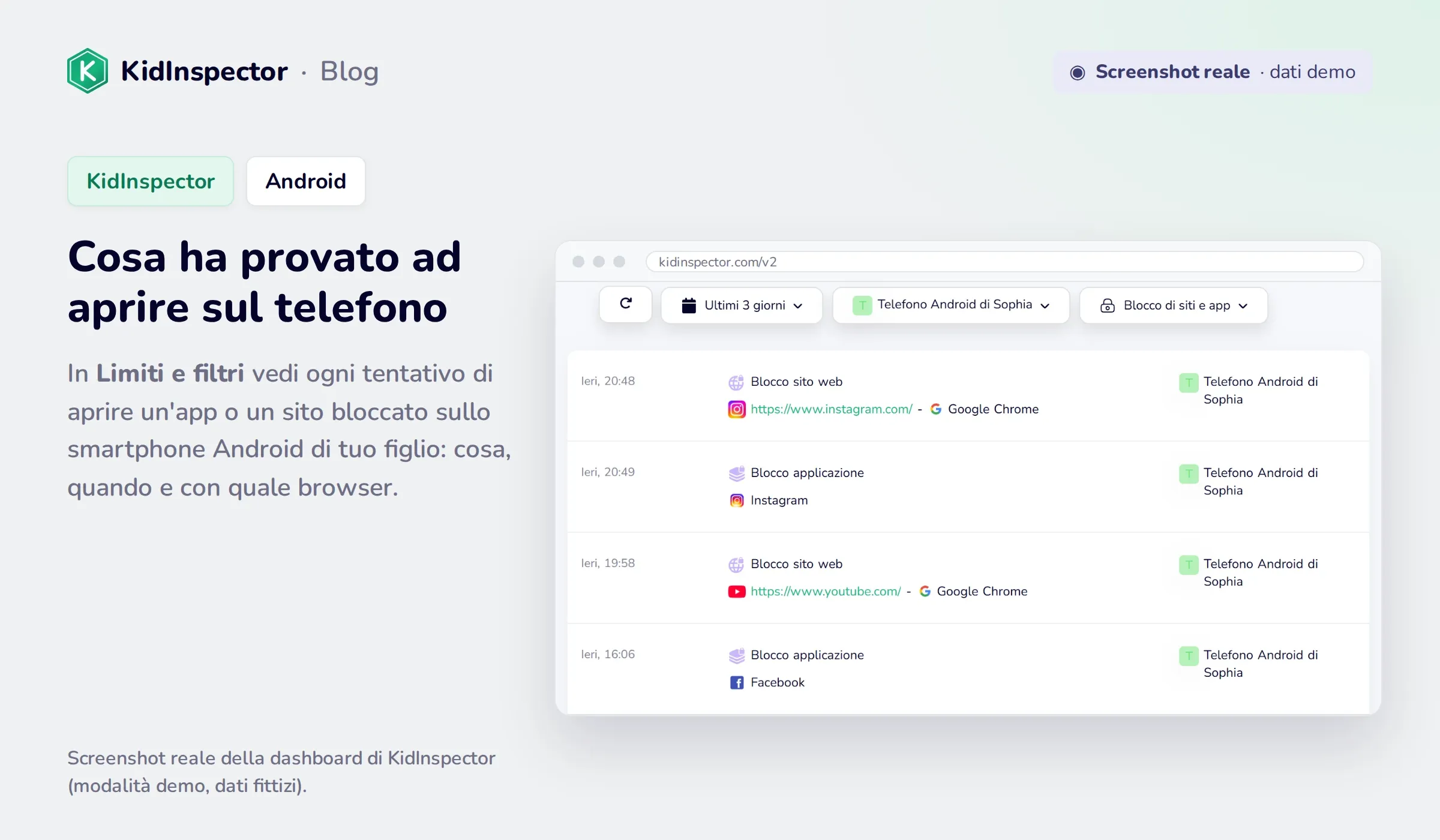
Task: Click Telefono Android di Sophia in the 16:06 row
Action: pyautogui.click(x=1261, y=664)
